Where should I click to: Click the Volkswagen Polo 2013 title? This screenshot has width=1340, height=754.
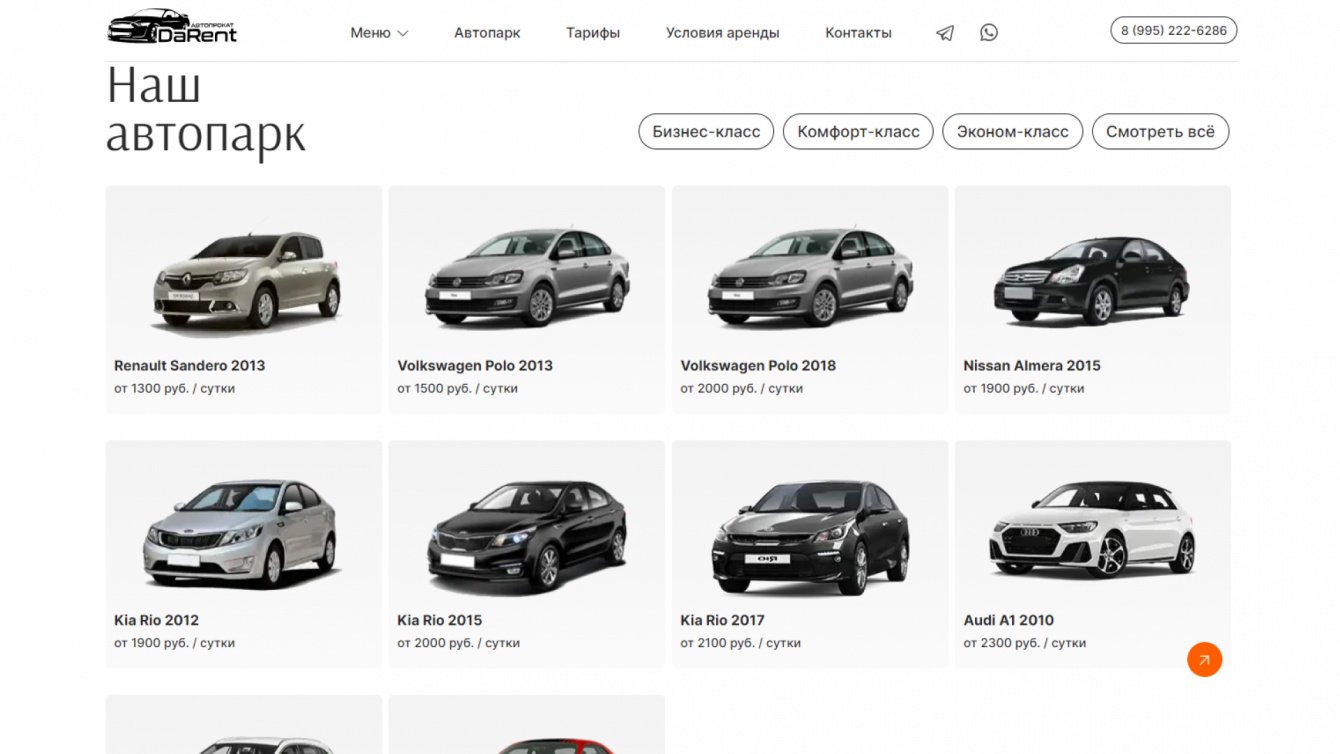pyautogui.click(x=475, y=365)
